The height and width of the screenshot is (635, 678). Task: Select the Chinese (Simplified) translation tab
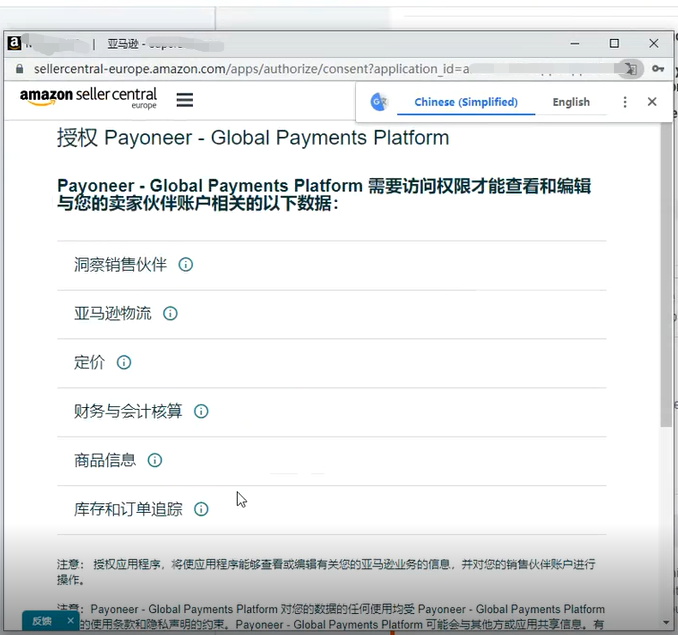pyautogui.click(x=466, y=102)
